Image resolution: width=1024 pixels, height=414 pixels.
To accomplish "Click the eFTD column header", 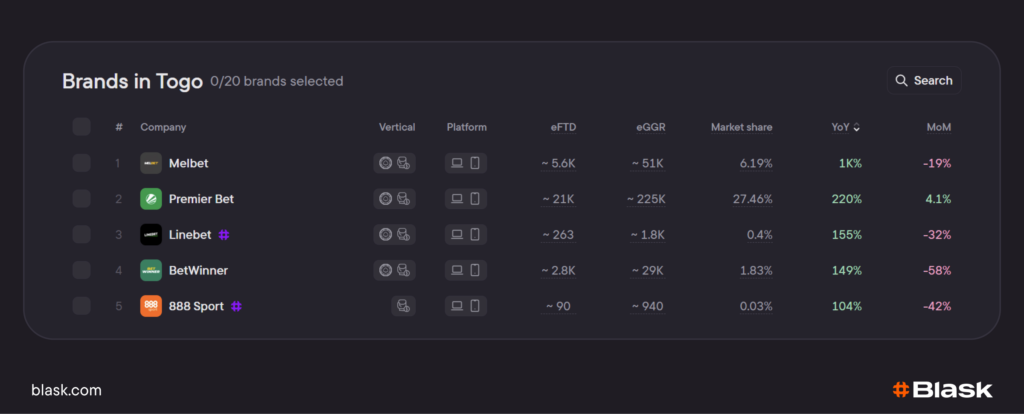I will click(x=563, y=127).
